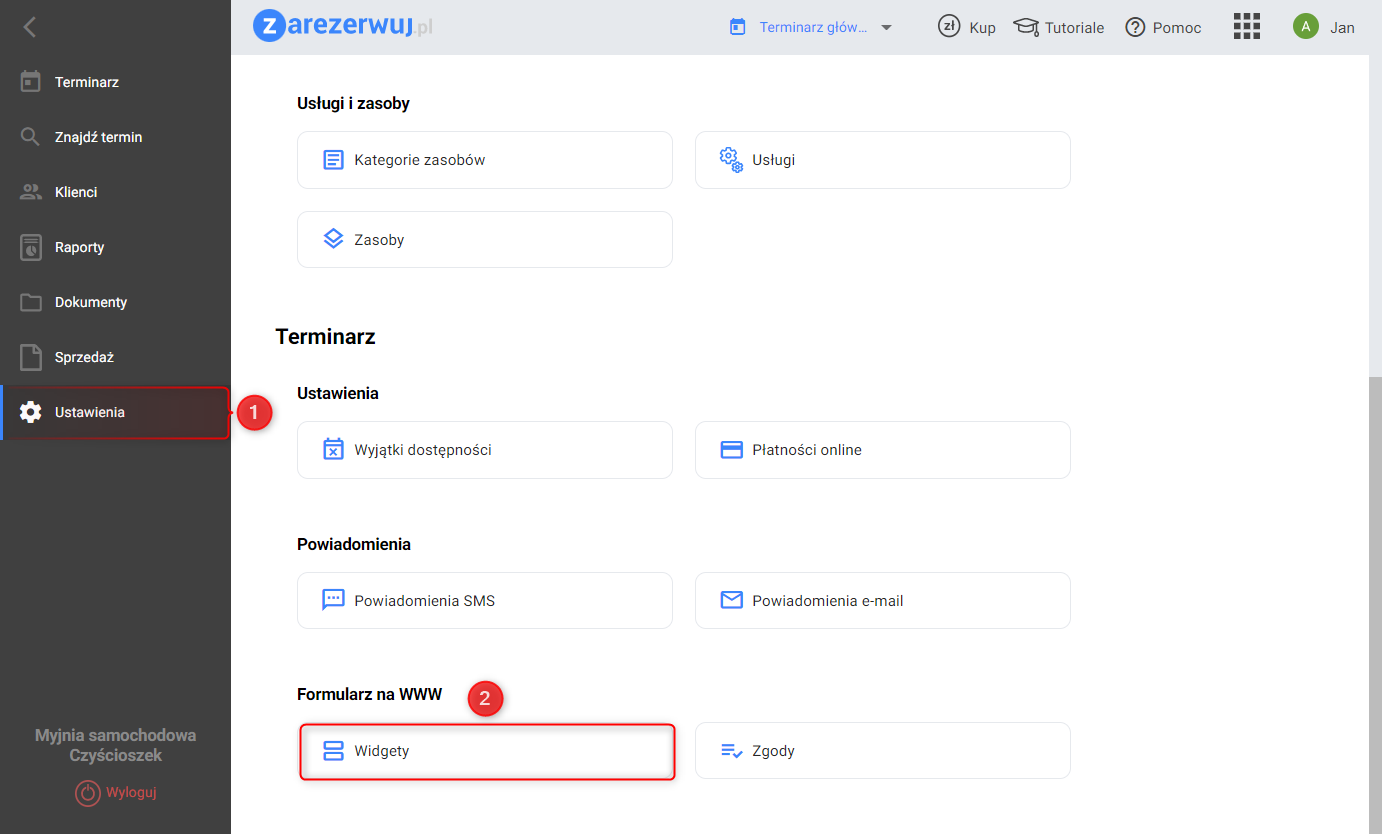This screenshot has width=1382, height=834.
Task: Collapse the sidebar with the back chevron
Action: (x=30, y=27)
